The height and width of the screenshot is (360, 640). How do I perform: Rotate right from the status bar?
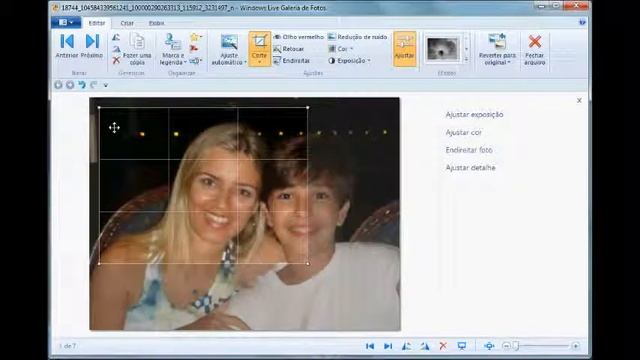click(425, 346)
